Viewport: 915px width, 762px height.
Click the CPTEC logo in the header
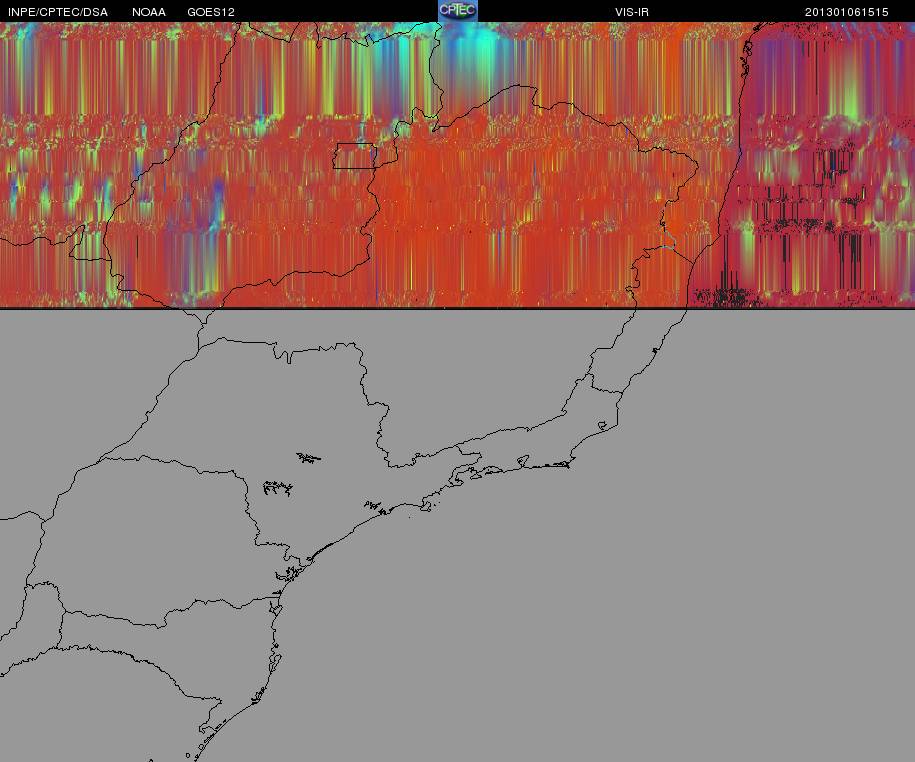pos(458,11)
